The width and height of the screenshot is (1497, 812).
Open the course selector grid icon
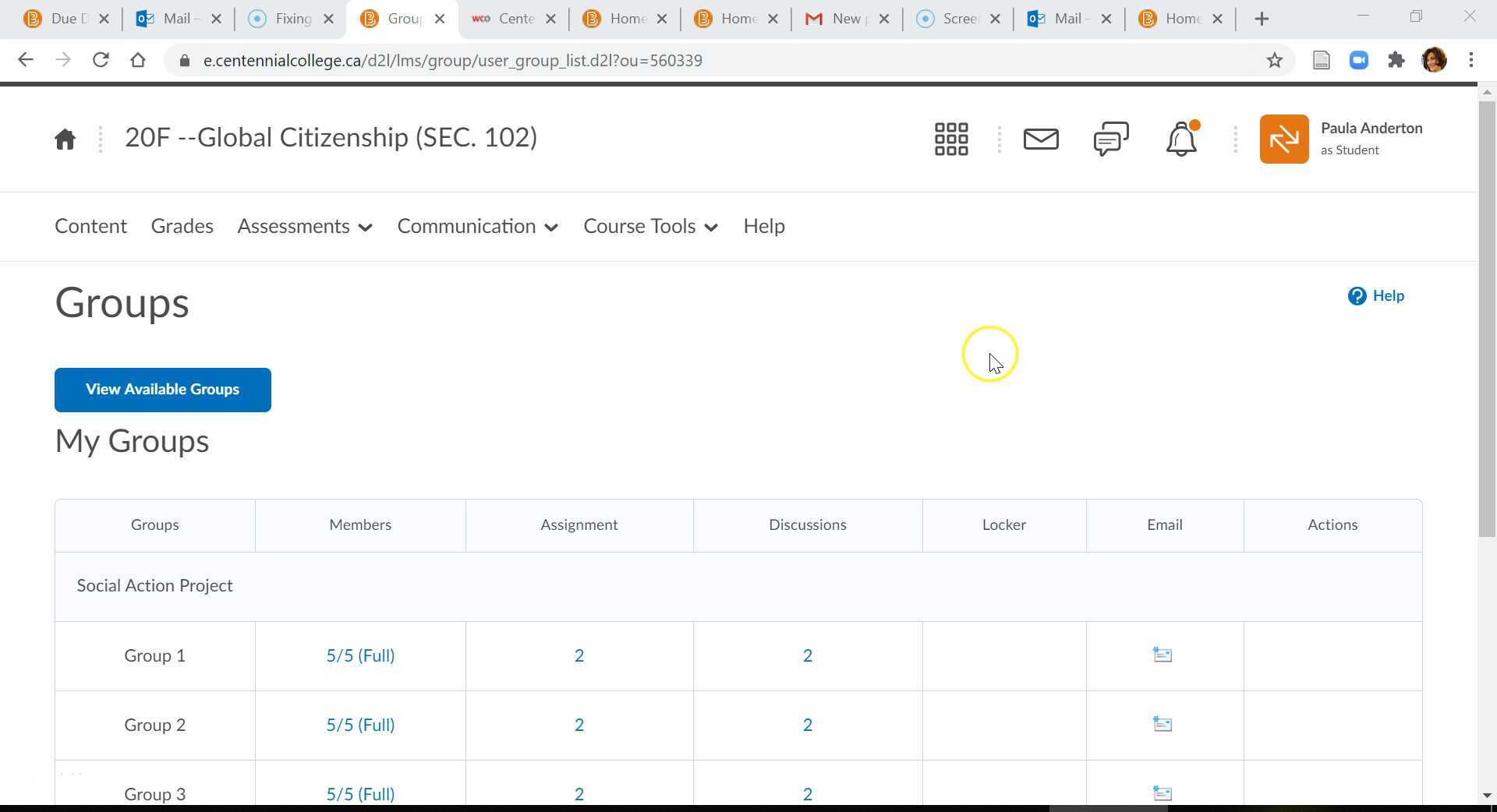(951, 139)
